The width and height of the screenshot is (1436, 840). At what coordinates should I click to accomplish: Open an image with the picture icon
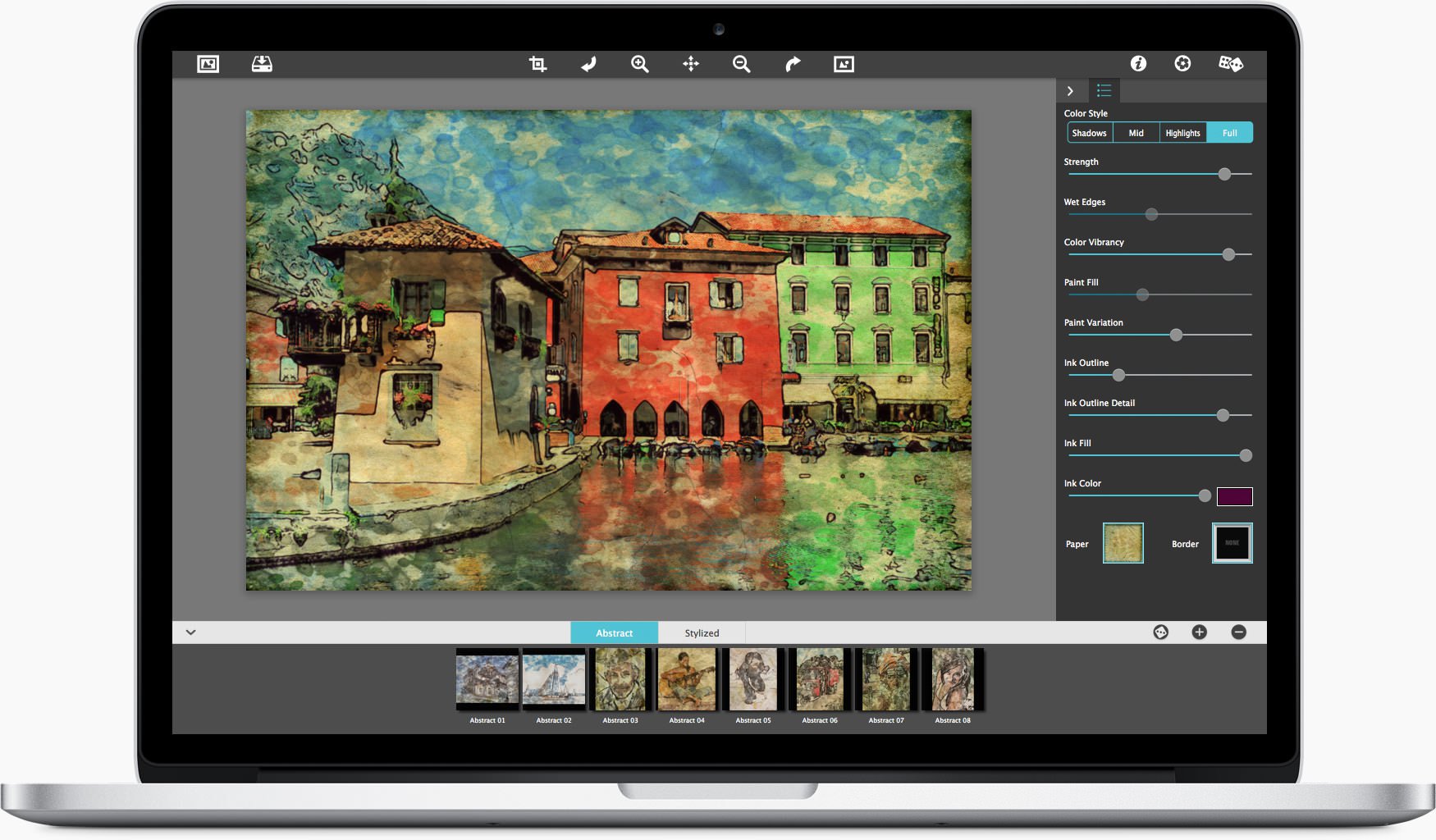click(x=208, y=63)
